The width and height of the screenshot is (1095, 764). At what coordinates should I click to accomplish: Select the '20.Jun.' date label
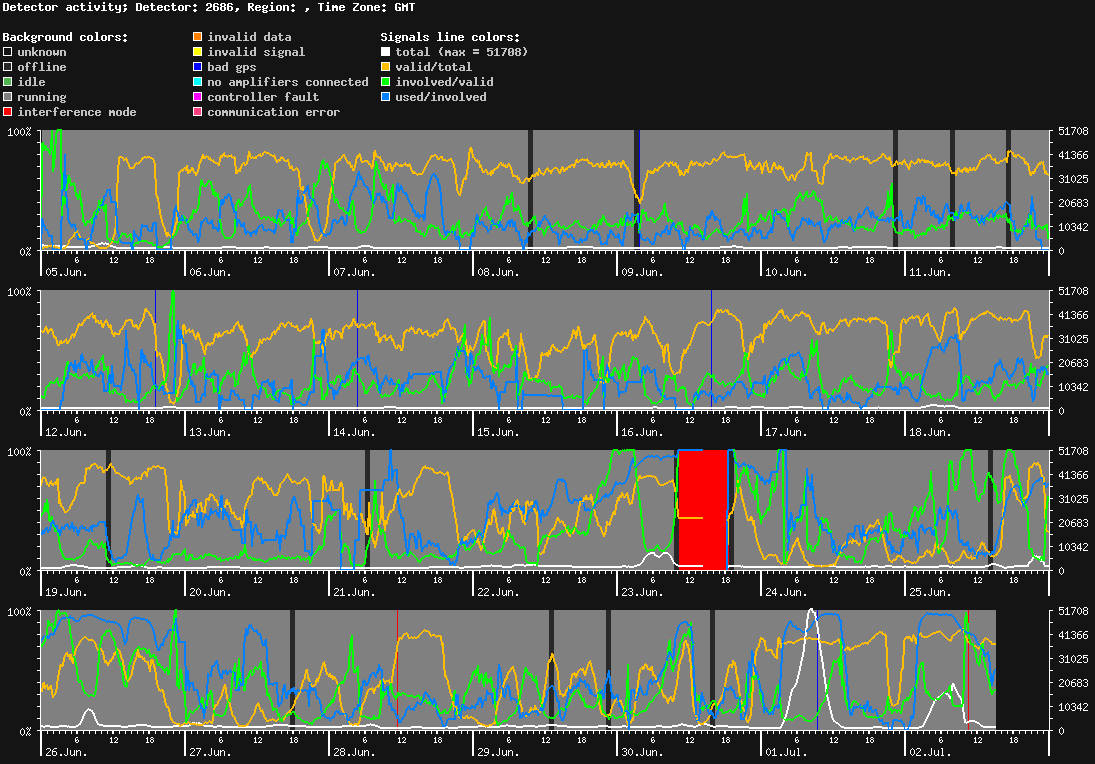[x=210, y=592]
